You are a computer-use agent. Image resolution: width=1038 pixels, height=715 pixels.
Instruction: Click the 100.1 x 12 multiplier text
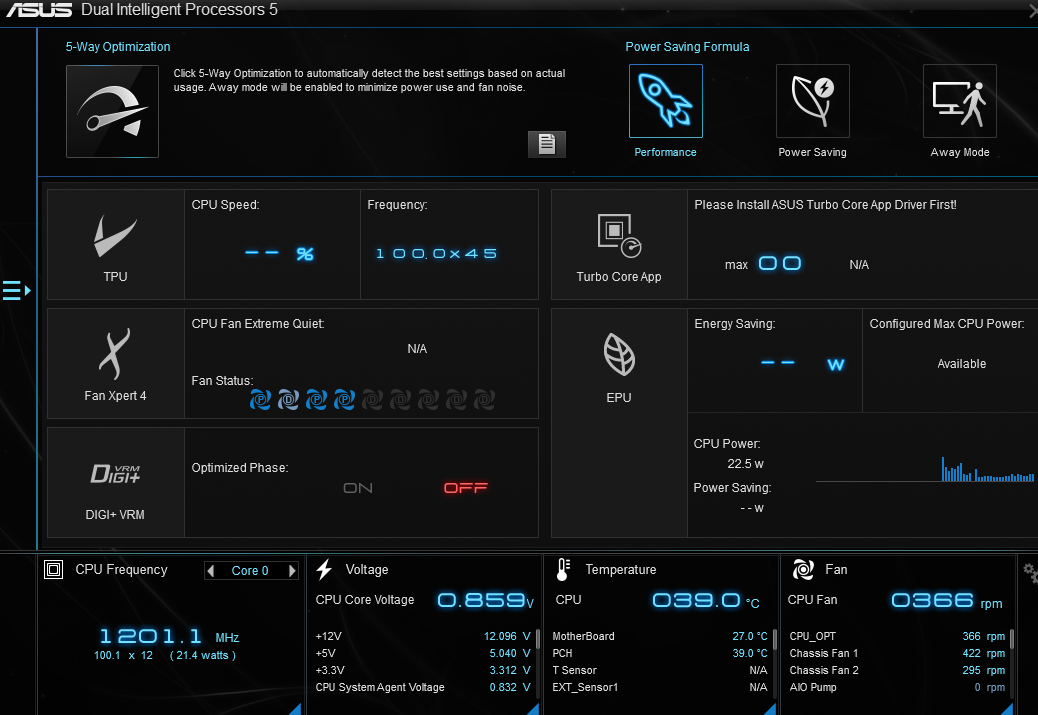pyautogui.click(x=123, y=655)
